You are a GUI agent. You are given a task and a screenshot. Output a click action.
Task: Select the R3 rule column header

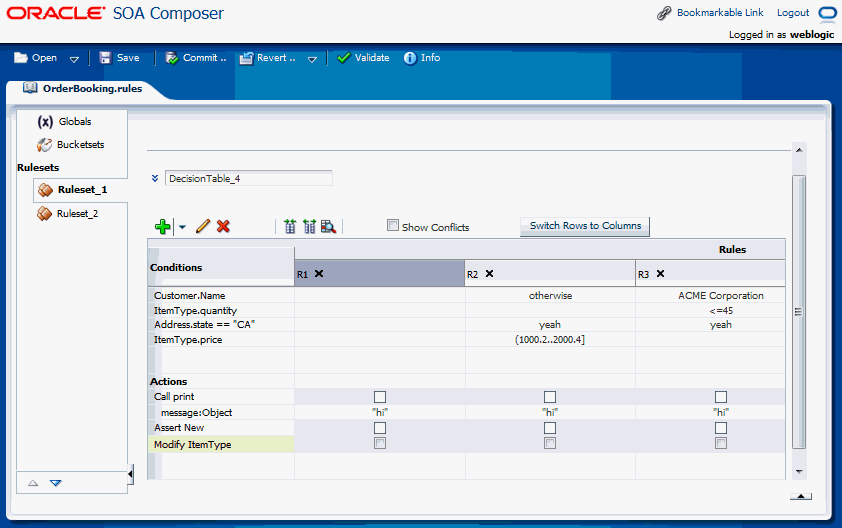710,273
